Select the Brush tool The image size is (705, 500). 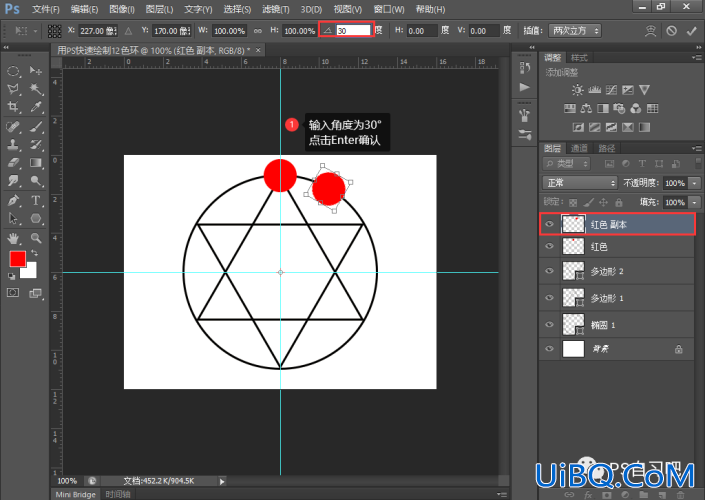(x=36, y=127)
